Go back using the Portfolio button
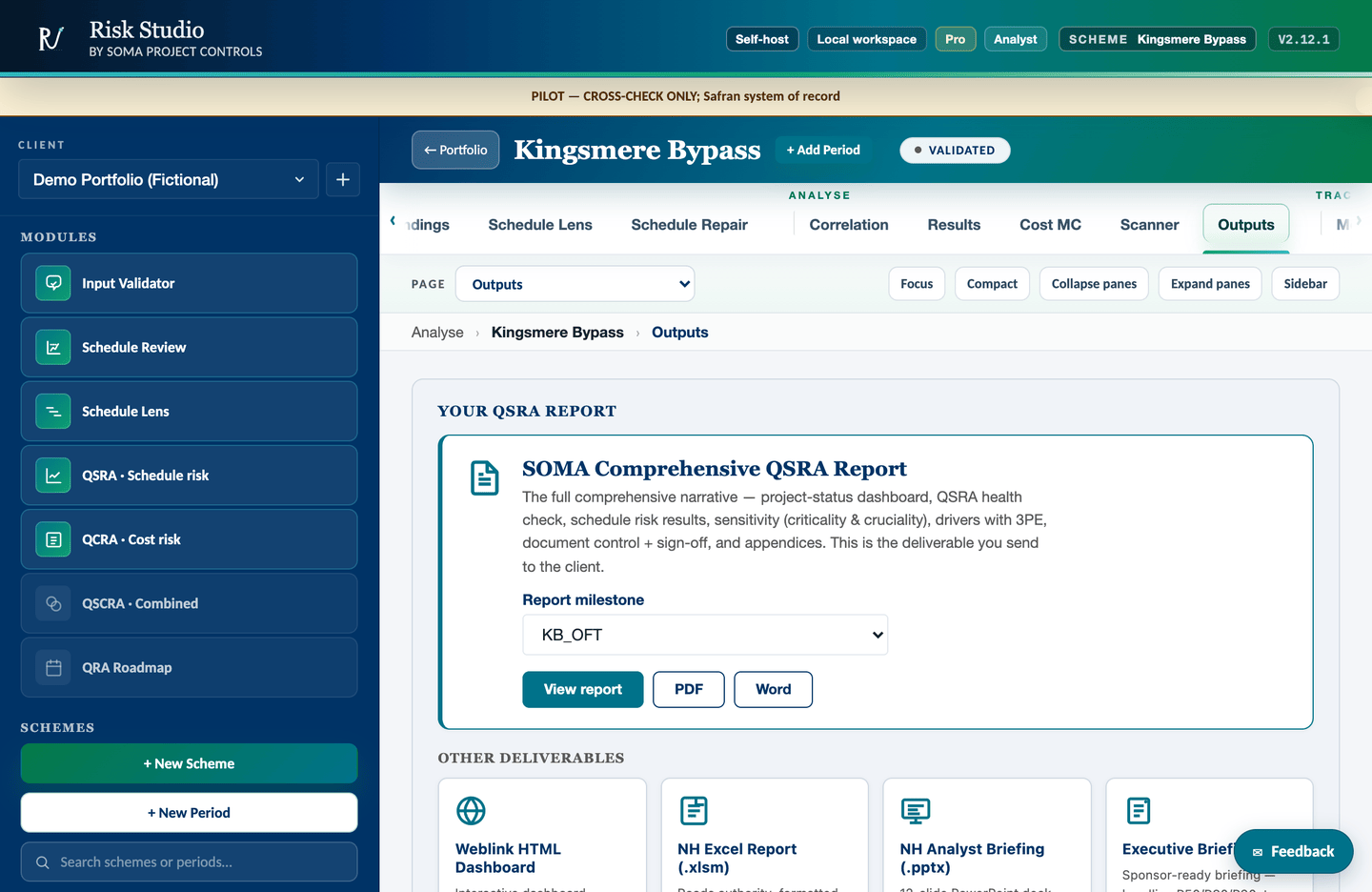1372x892 pixels. tap(455, 150)
